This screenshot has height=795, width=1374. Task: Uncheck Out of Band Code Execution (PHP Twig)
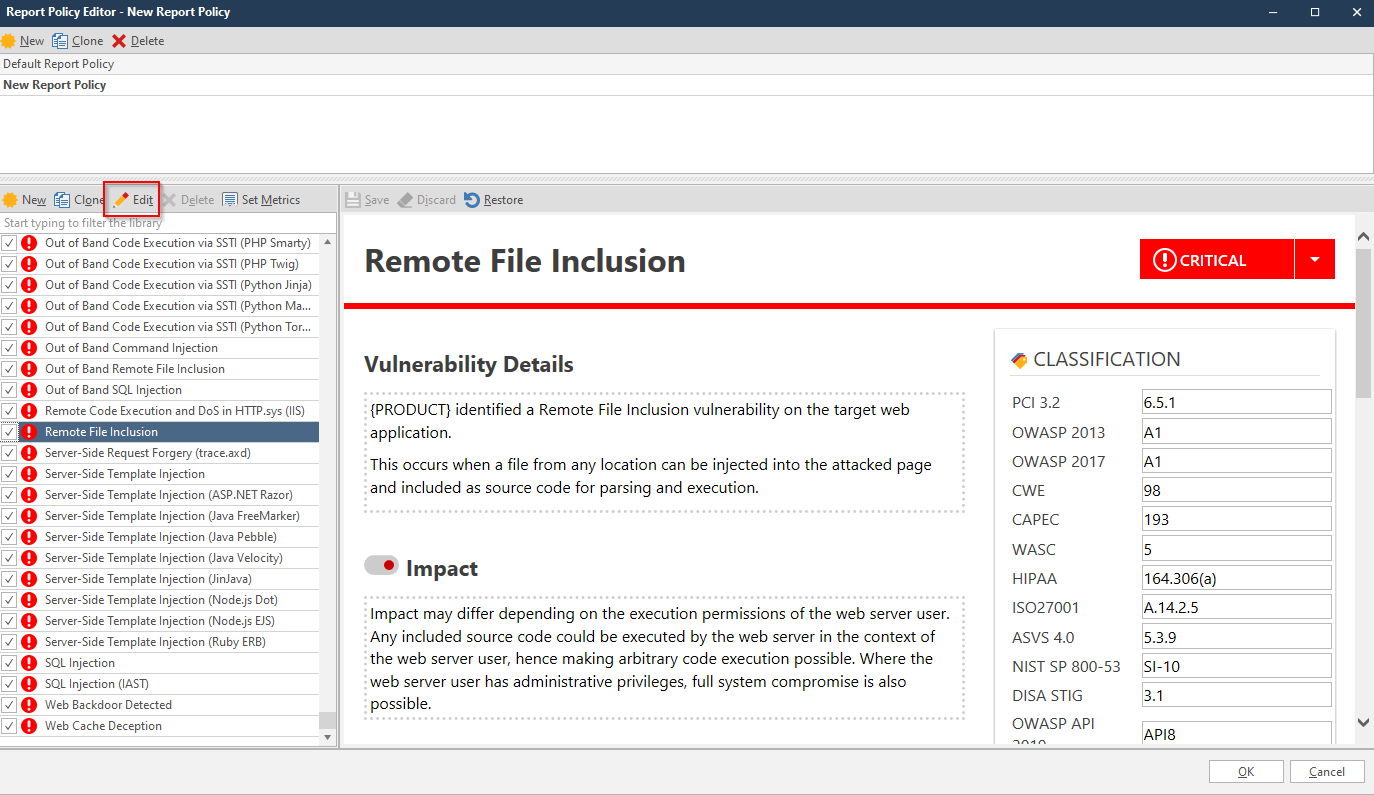[9, 264]
